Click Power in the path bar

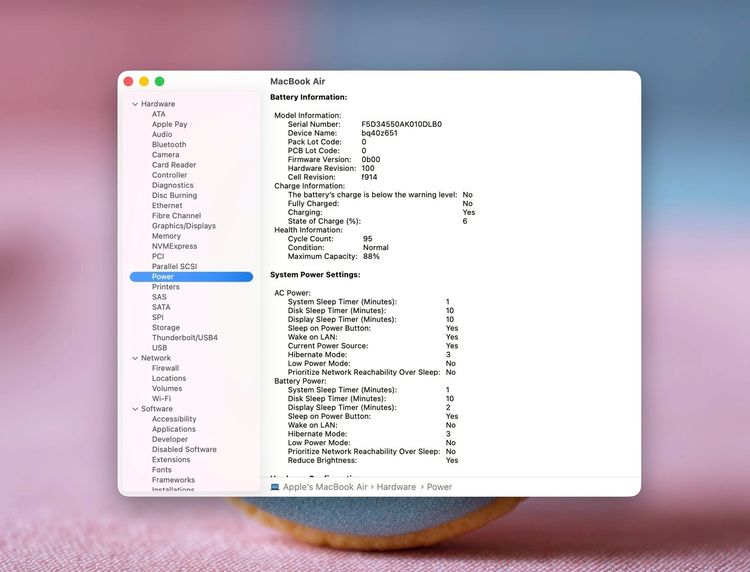(x=439, y=487)
